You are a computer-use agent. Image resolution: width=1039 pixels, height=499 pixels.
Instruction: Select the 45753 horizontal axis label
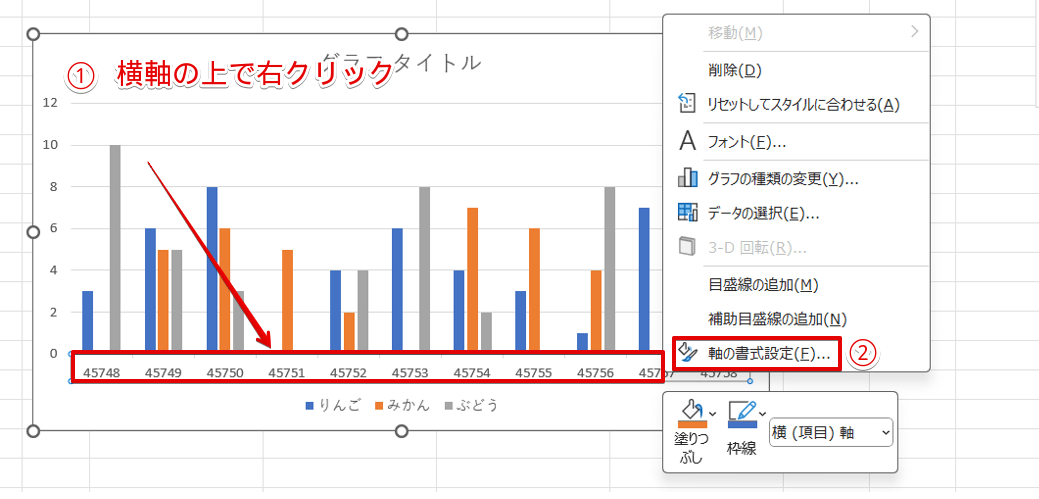409,372
